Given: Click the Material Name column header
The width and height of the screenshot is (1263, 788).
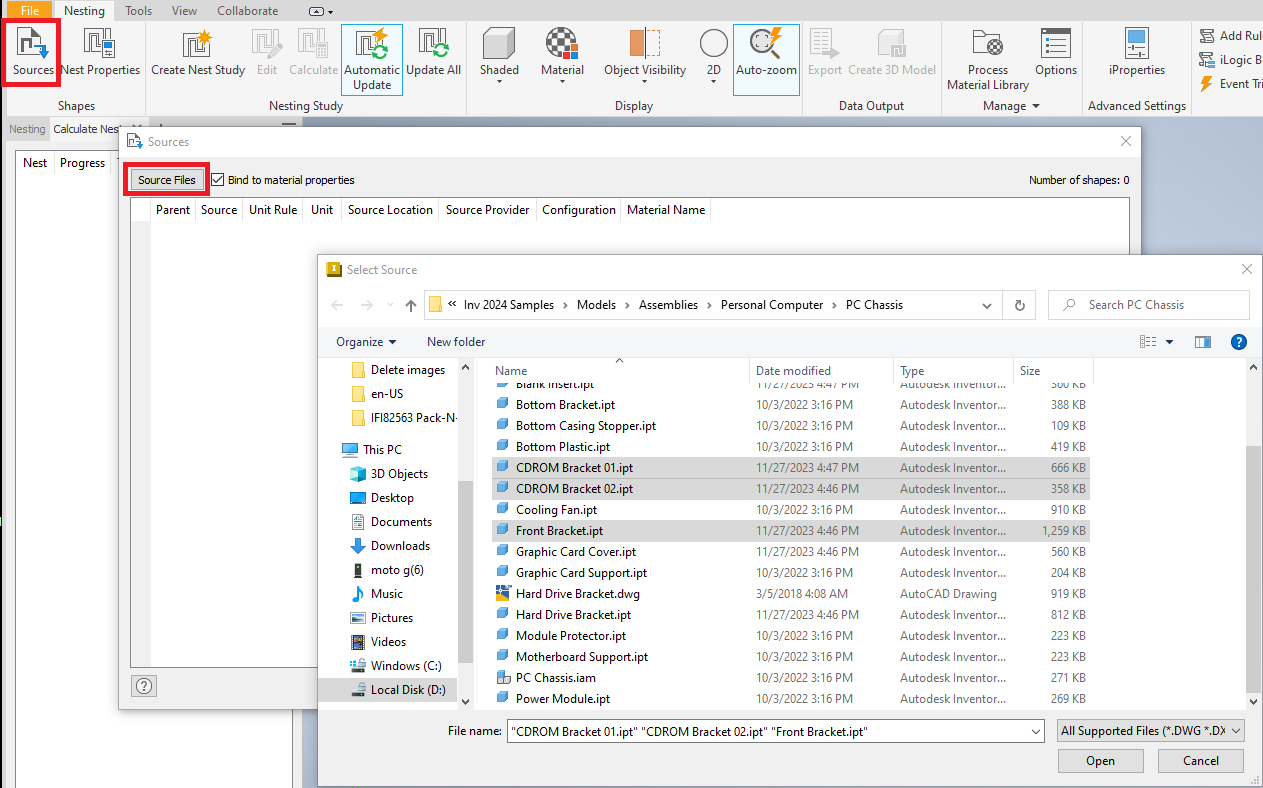Looking at the screenshot, I should (x=666, y=210).
